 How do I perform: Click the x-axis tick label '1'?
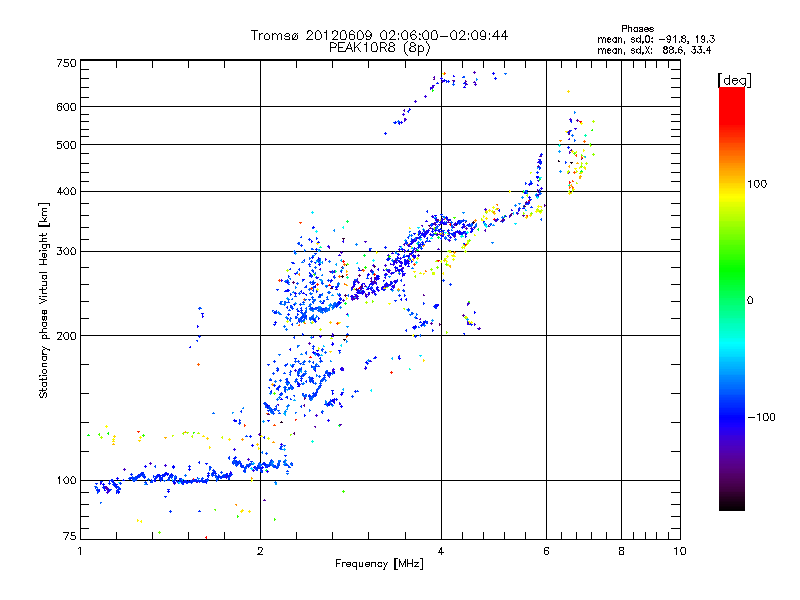click(x=80, y=551)
